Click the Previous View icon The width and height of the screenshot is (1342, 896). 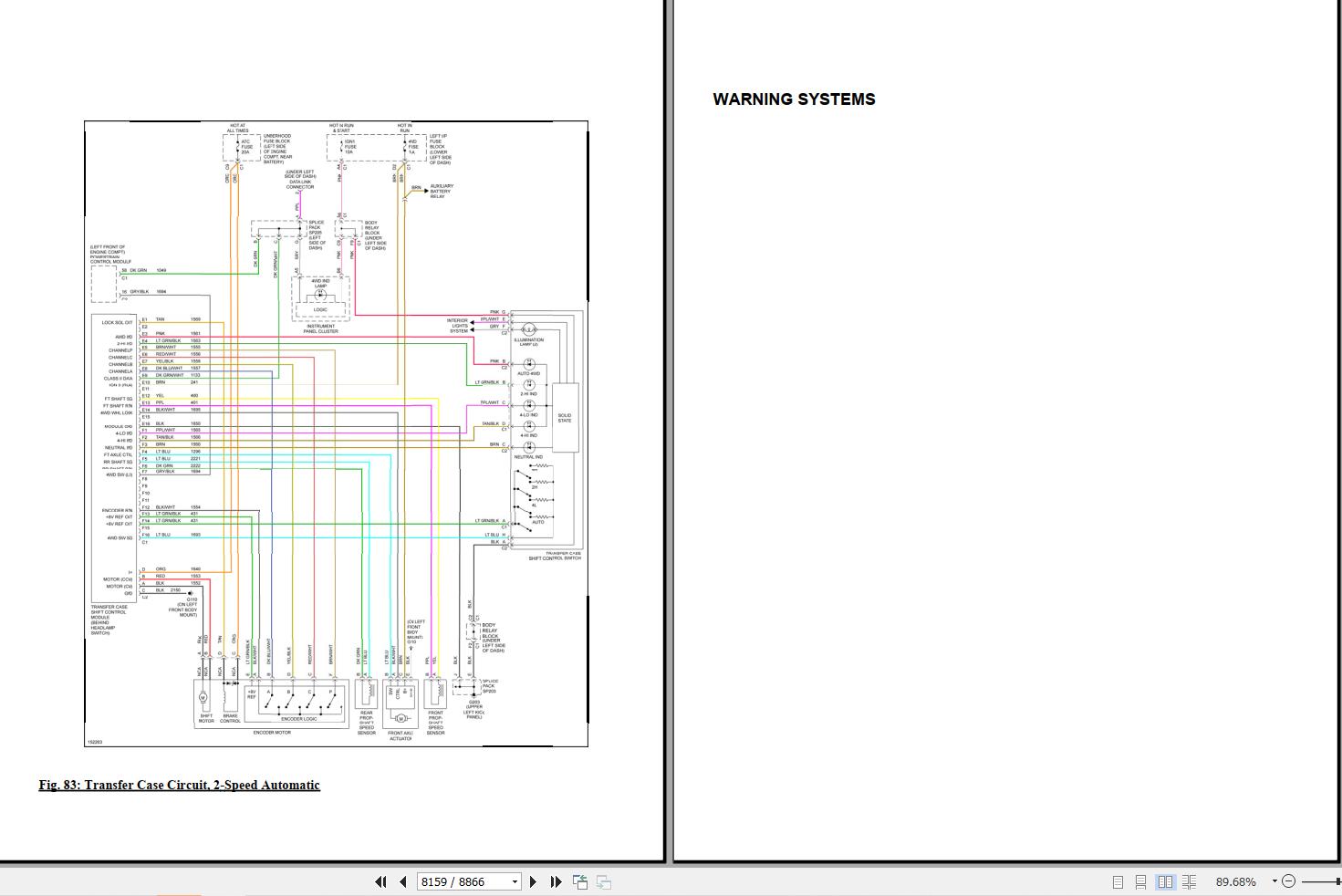coord(579,881)
